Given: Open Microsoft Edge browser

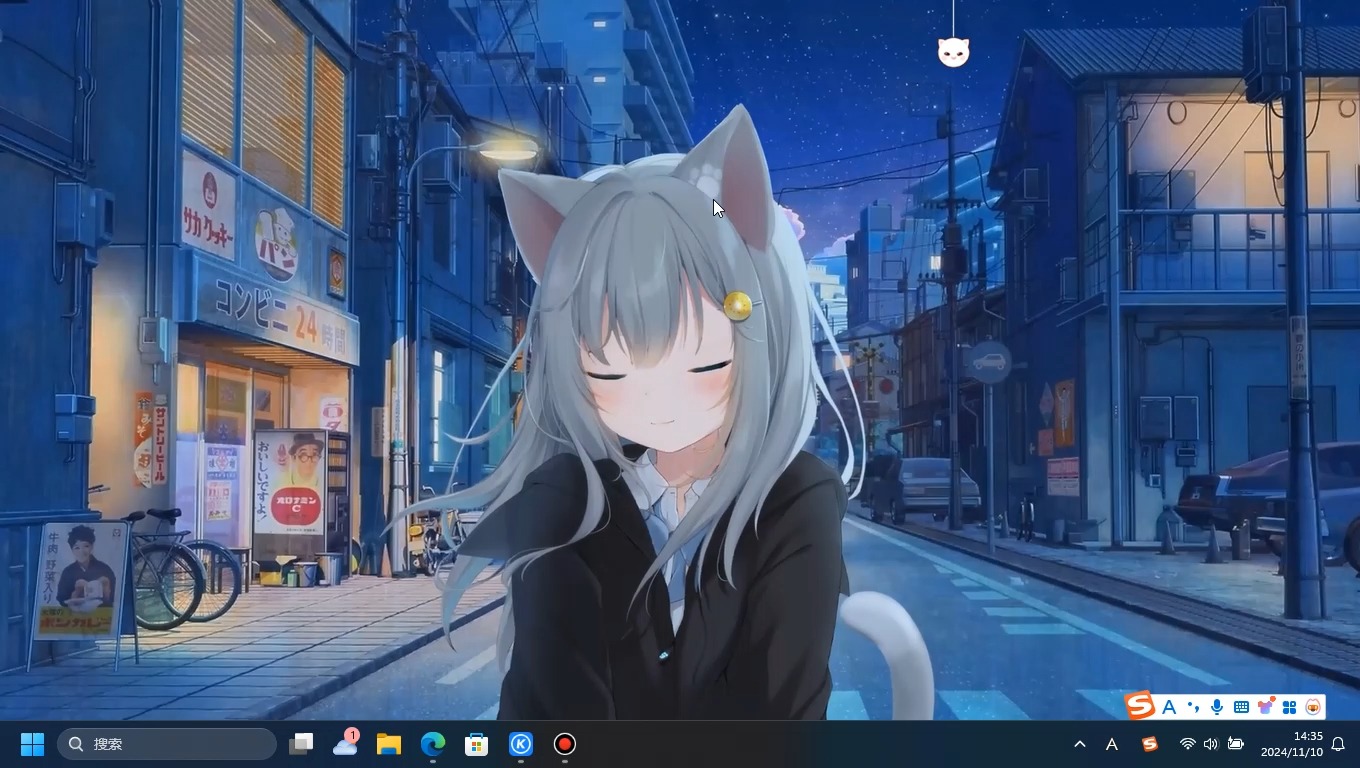Looking at the screenshot, I should point(432,744).
